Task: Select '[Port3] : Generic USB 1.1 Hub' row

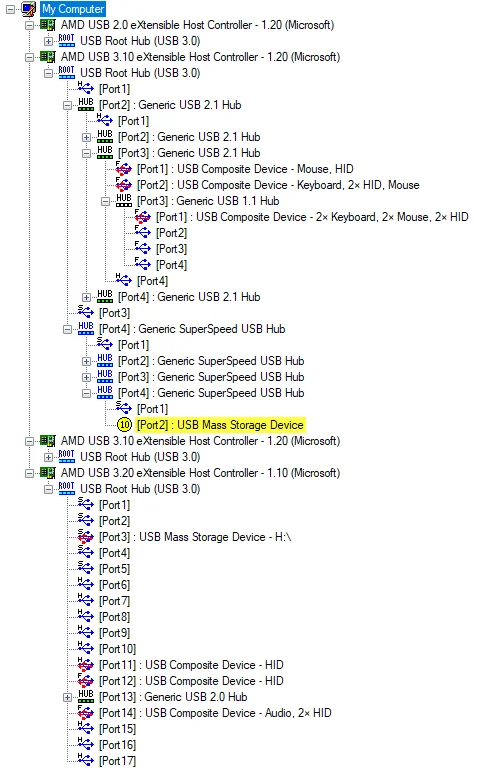Action: (x=208, y=201)
